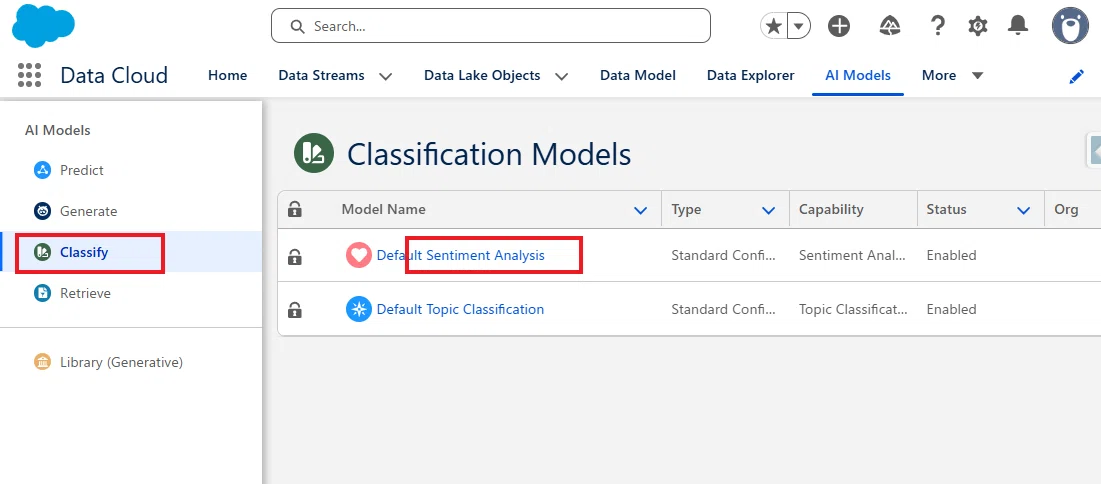Expand the Data Lake Objects chevron
The width and height of the screenshot is (1101, 484).
click(562, 77)
